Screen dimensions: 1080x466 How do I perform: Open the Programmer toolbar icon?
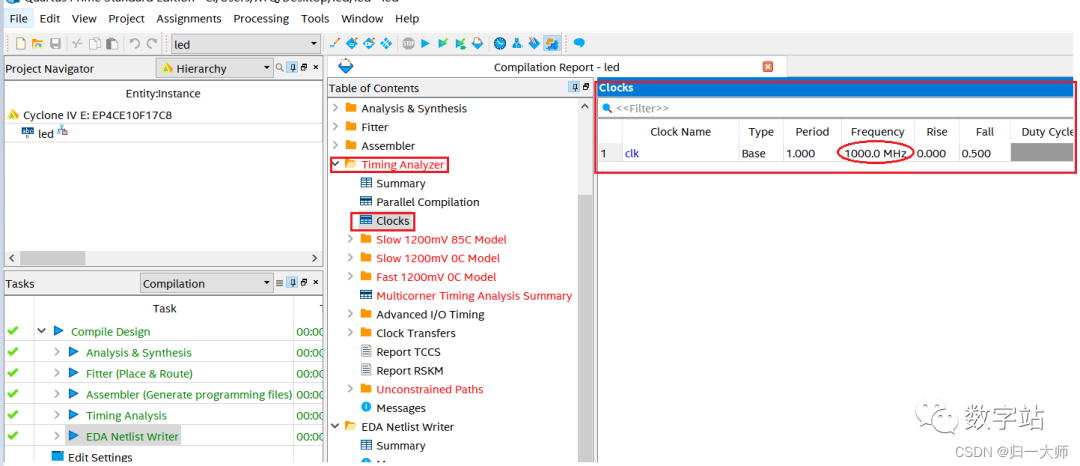click(x=534, y=43)
